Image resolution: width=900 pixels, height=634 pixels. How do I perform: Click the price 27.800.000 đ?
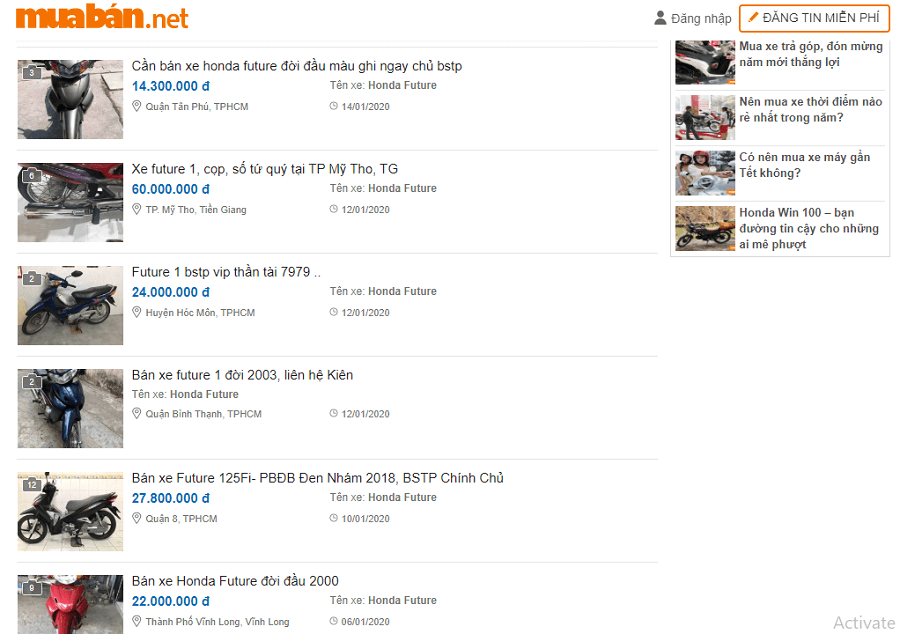(x=170, y=498)
